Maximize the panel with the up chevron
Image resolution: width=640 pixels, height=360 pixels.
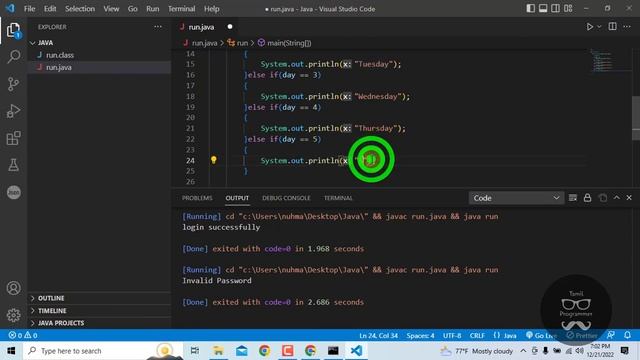[617, 198]
